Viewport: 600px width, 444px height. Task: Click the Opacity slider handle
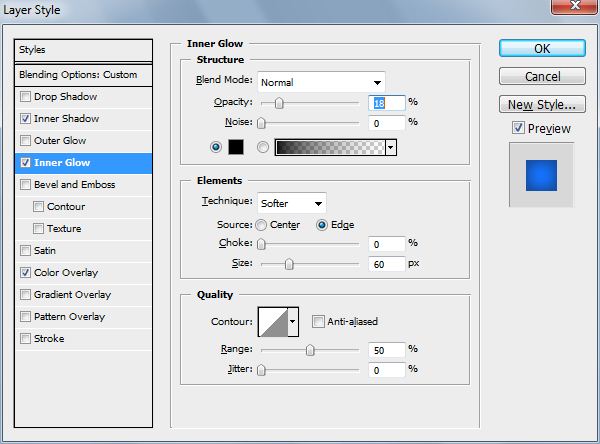(x=279, y=103)
